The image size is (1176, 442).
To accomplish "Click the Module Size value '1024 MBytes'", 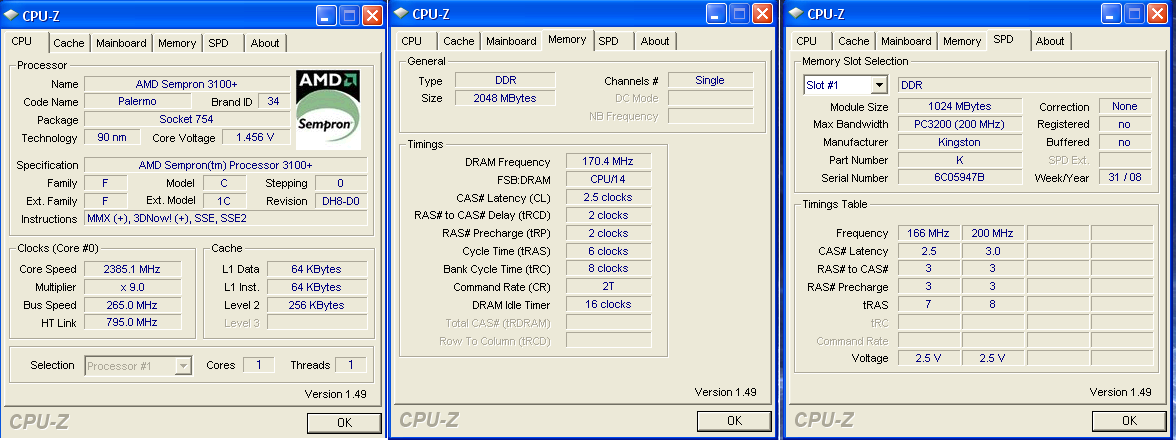I will [960, 106].
